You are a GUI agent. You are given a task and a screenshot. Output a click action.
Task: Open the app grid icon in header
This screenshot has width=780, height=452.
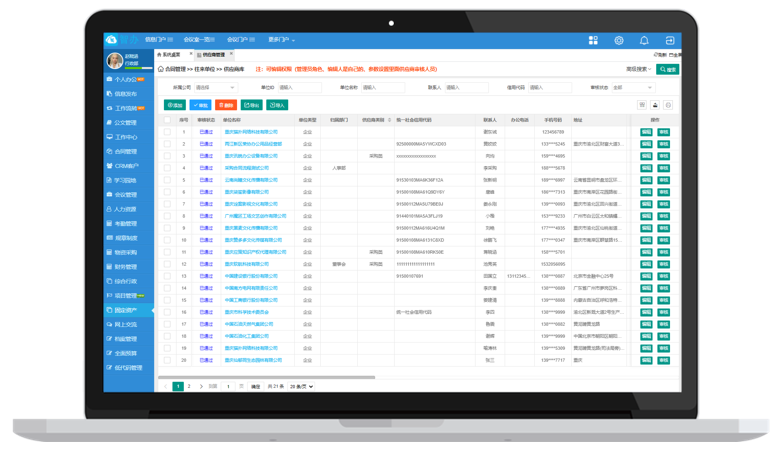pyautogui.click(x=593, y=40)
